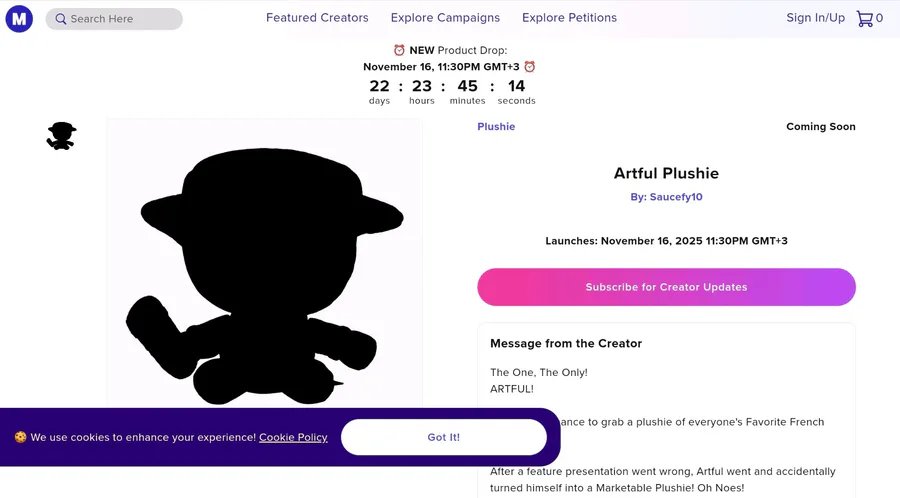Accept cookies with Got It!
This screenshot has height=498, width=900.
[443, 437]
